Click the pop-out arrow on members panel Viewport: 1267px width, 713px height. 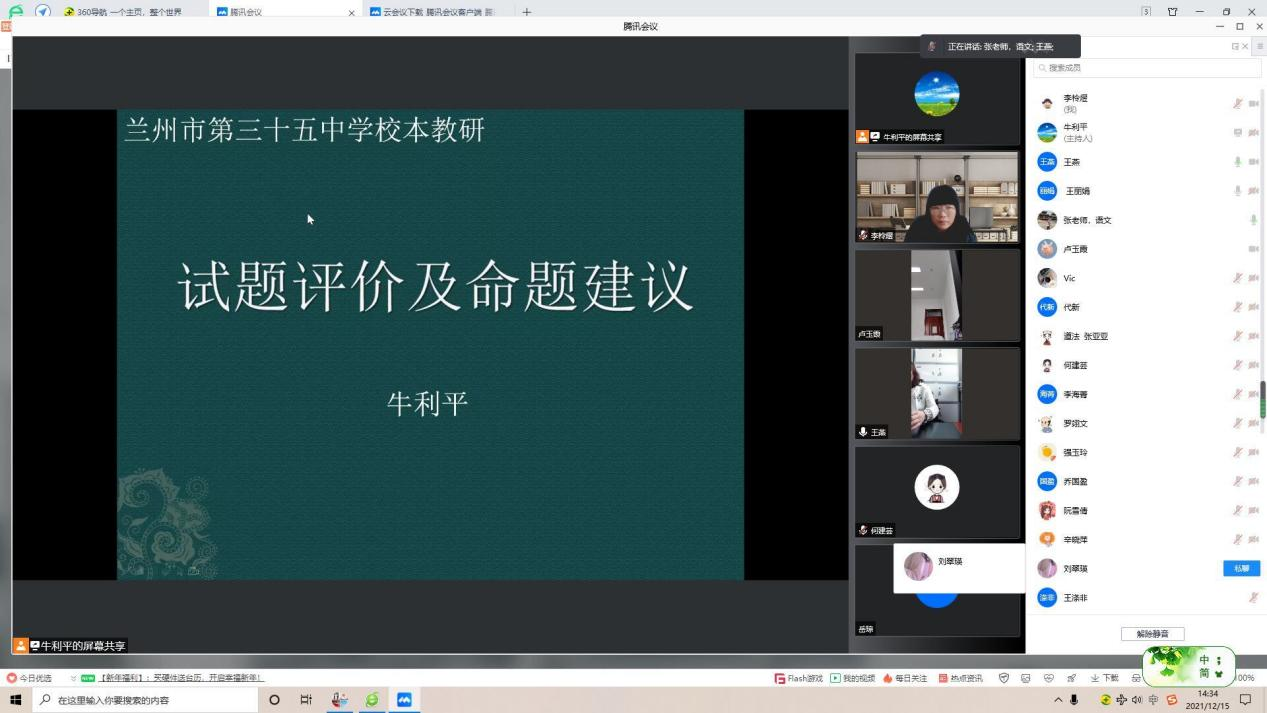pos(1237,46)
